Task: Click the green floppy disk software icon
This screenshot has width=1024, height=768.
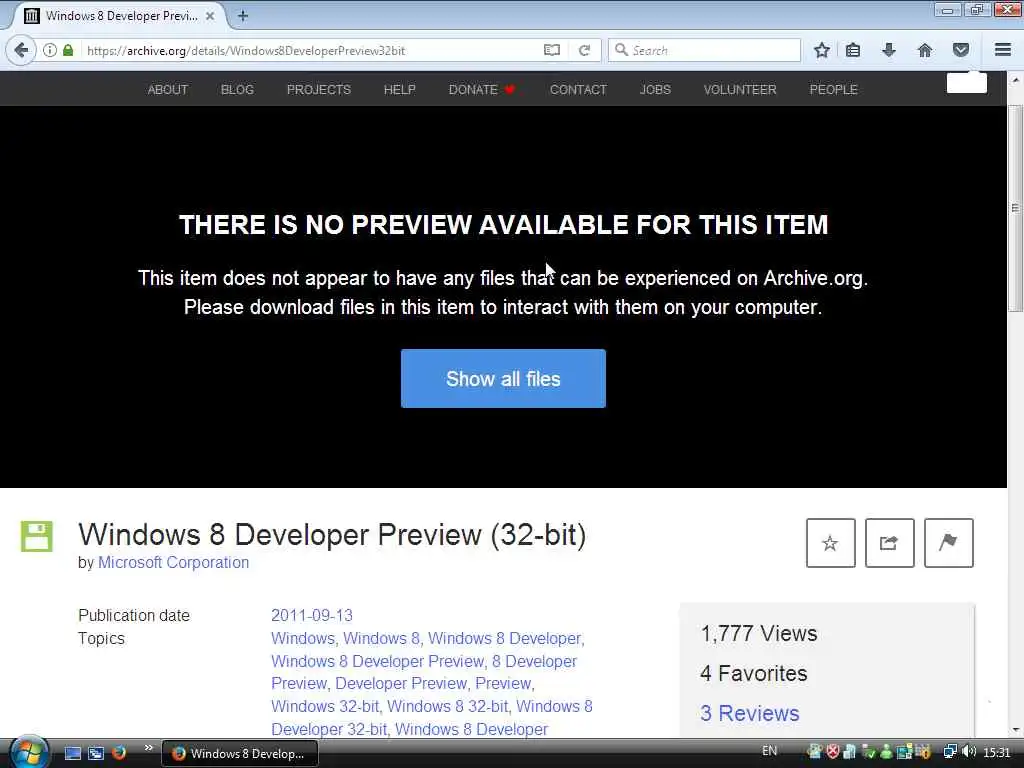Action: coord(37,537)
